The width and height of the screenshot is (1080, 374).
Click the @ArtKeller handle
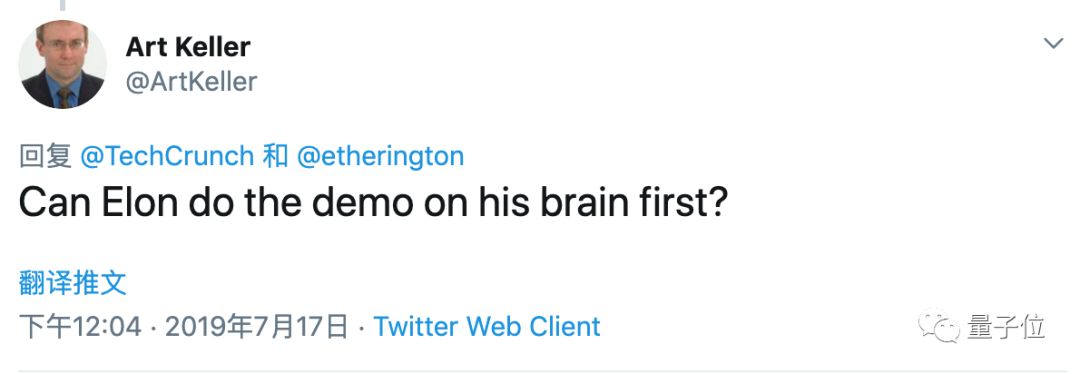[191, 82]
